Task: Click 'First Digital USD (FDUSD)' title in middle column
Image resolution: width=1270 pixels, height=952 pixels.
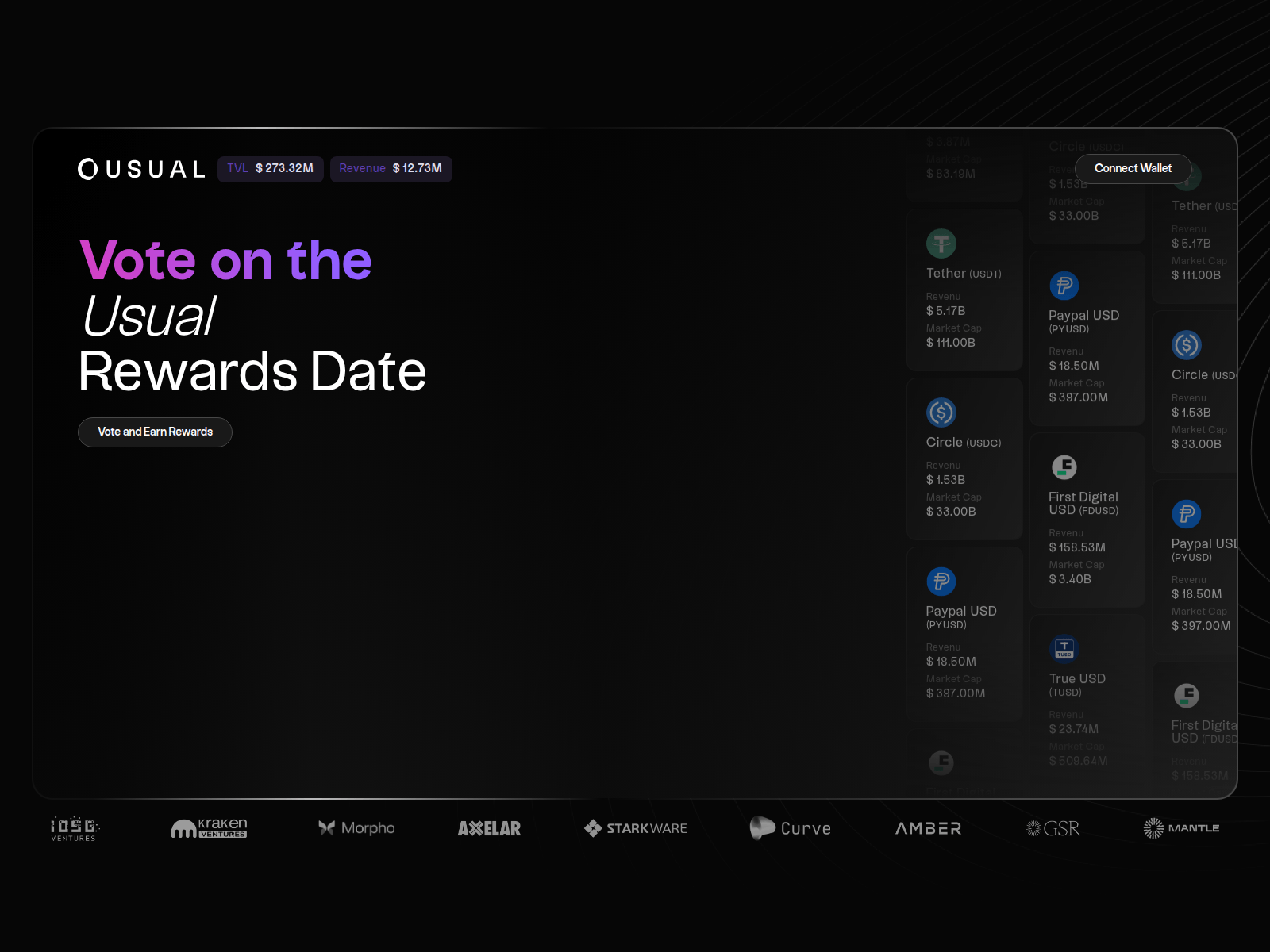Action: click(1083, 503)
